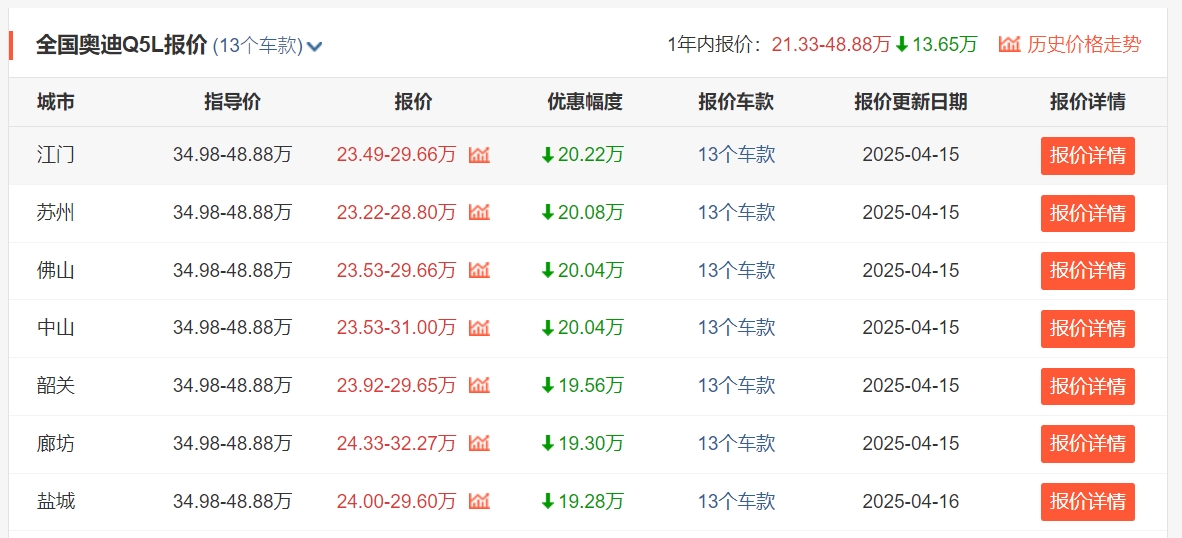Click city name 江门
This screenshot has height=538, width=1182.
(56, 155)
